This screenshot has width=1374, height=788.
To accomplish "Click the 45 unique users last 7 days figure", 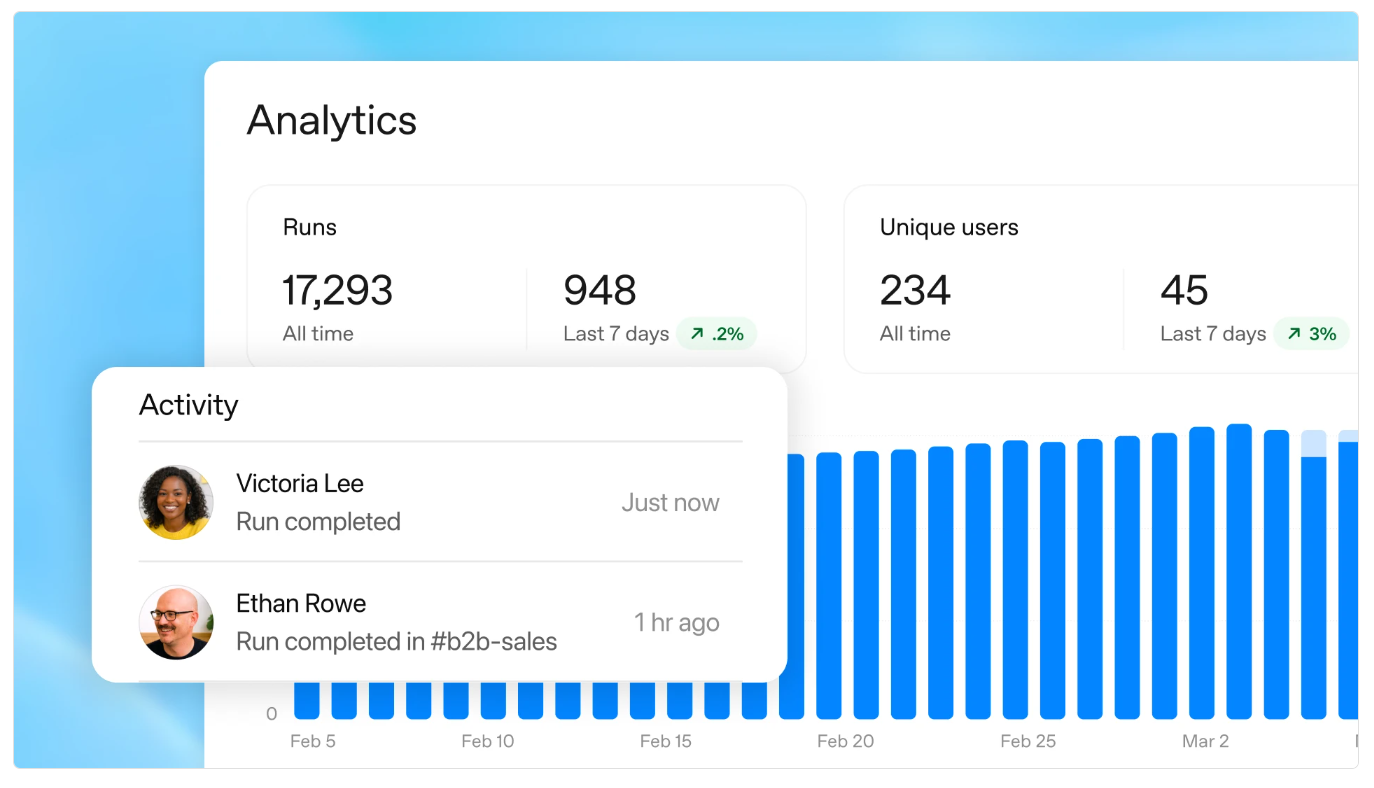I will point(1184,291).
